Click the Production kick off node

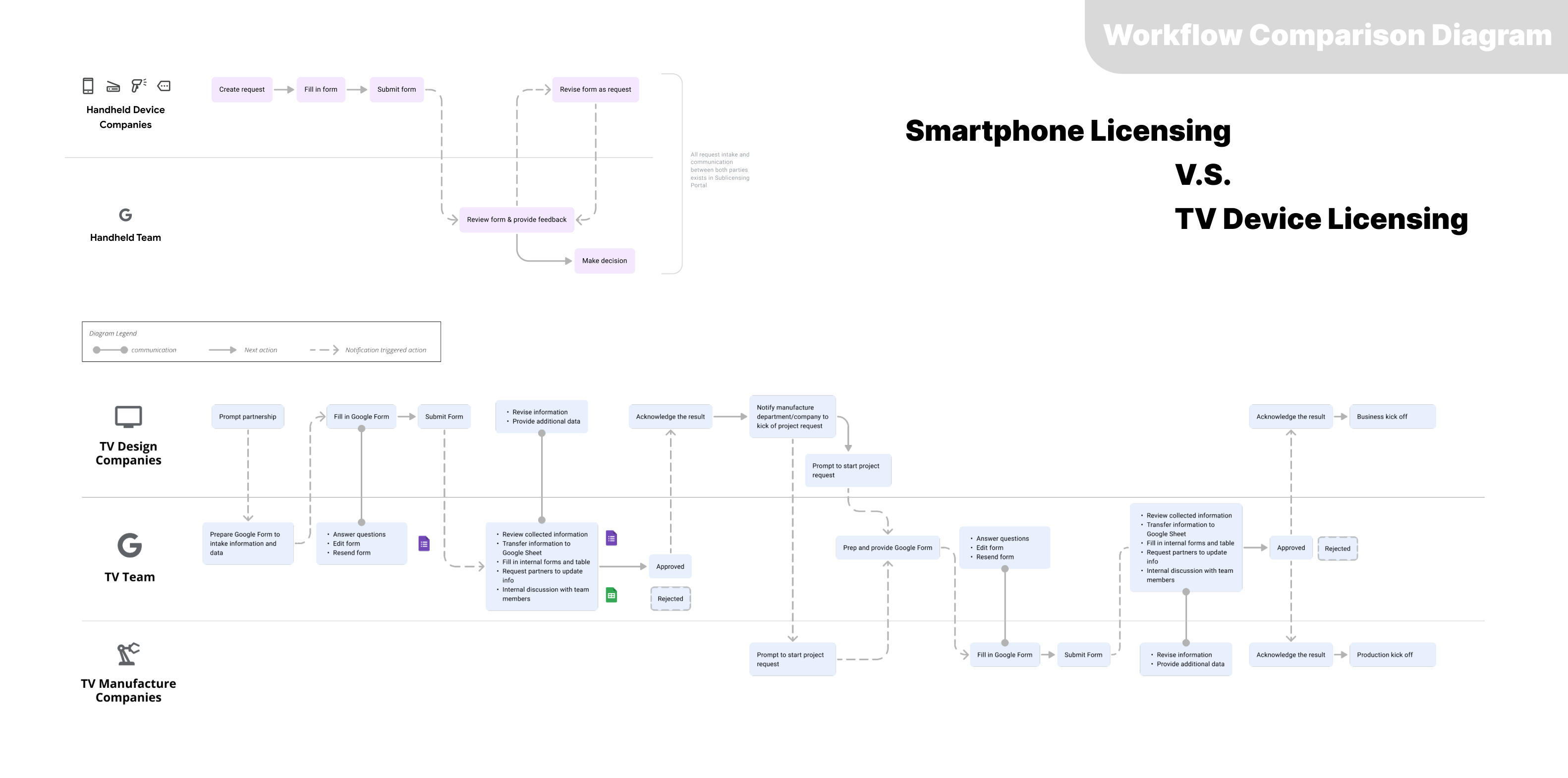coord(1392,655)
